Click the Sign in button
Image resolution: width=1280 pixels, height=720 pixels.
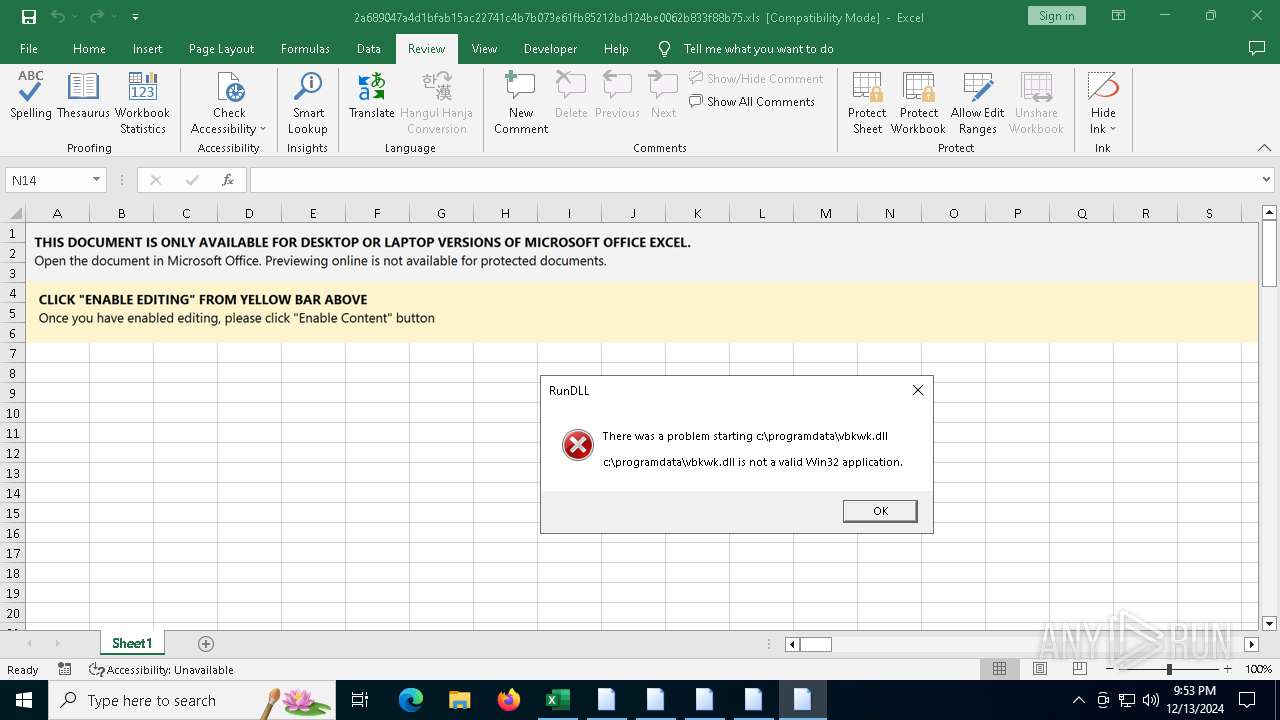pyautogui.click(x=1056, y=16)
